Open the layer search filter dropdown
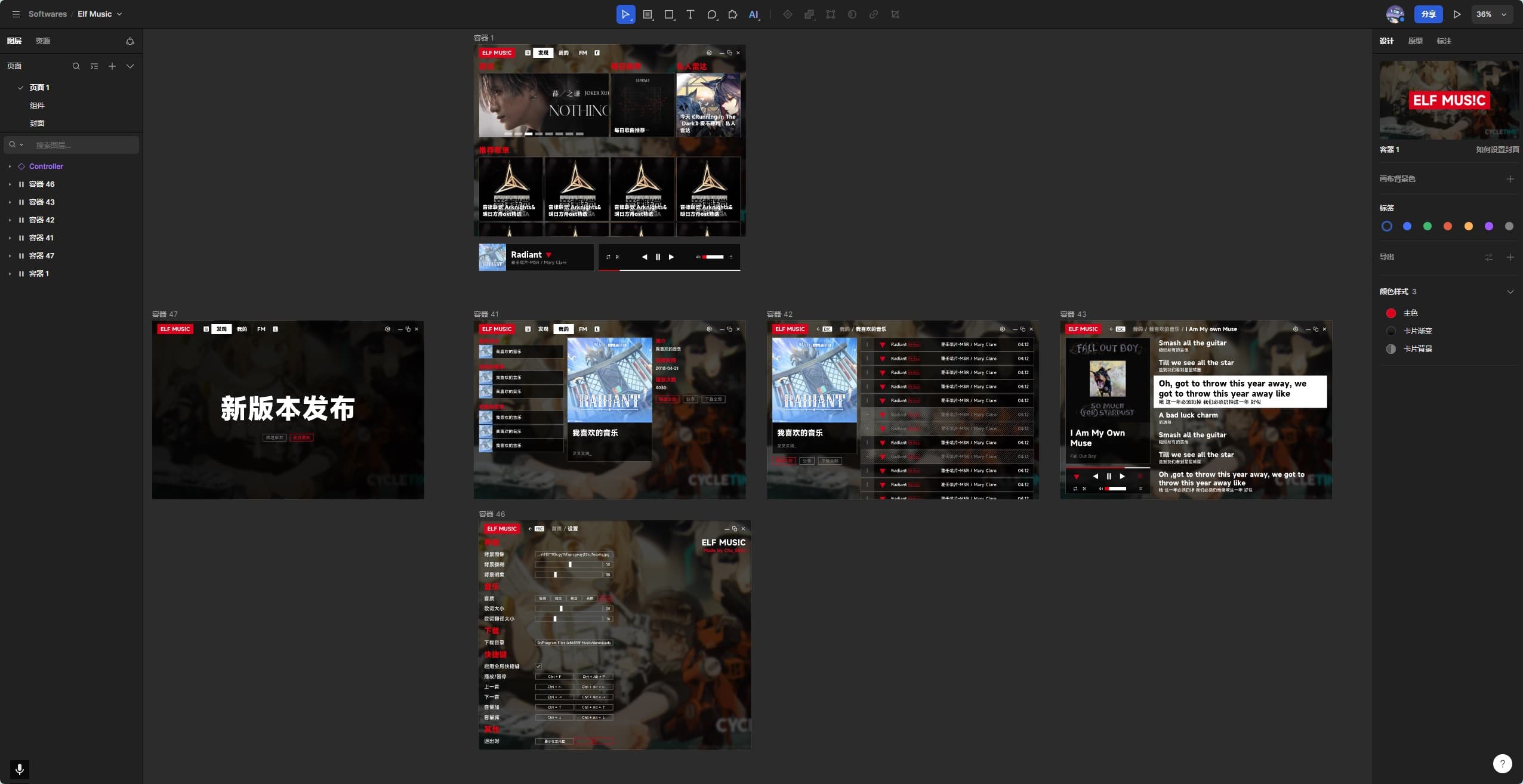Viewport: 1523px width, 784px height. tap(16, 144)
